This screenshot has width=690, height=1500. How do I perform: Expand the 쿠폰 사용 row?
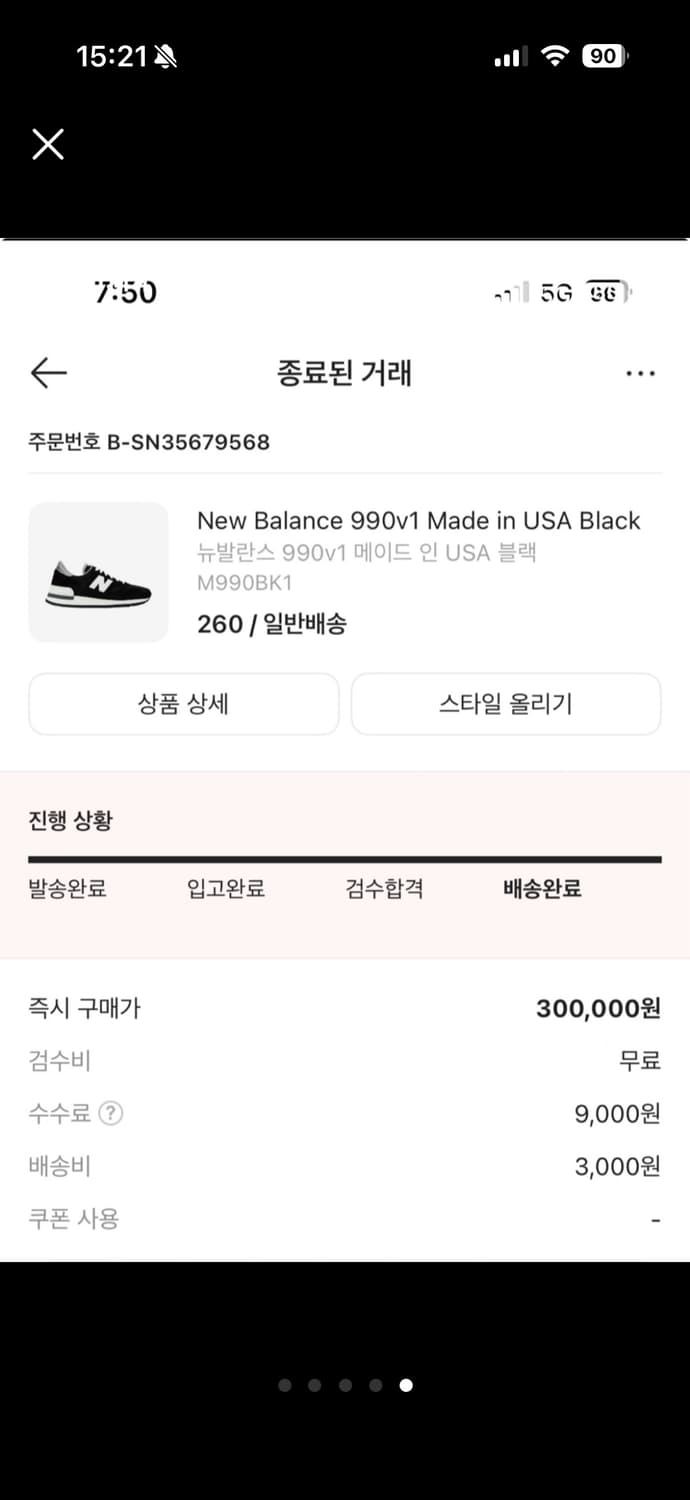click(x=75, y=1219)
